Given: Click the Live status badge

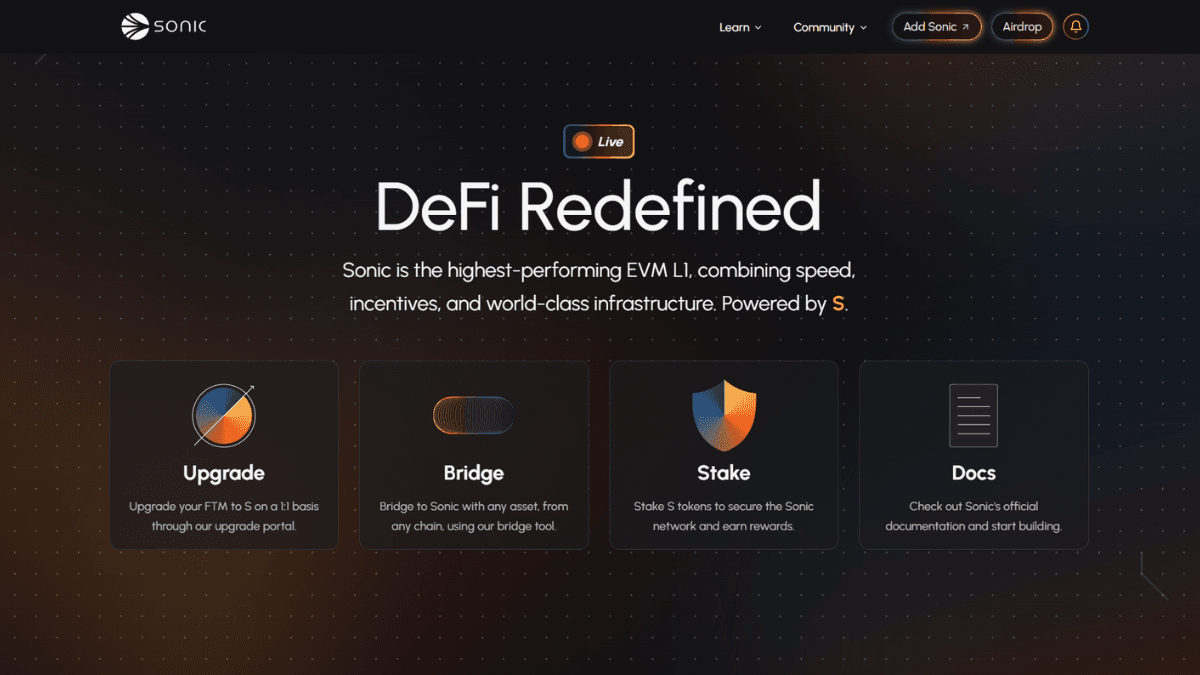Looking at the screenshot, I should (x=599, y=142).
